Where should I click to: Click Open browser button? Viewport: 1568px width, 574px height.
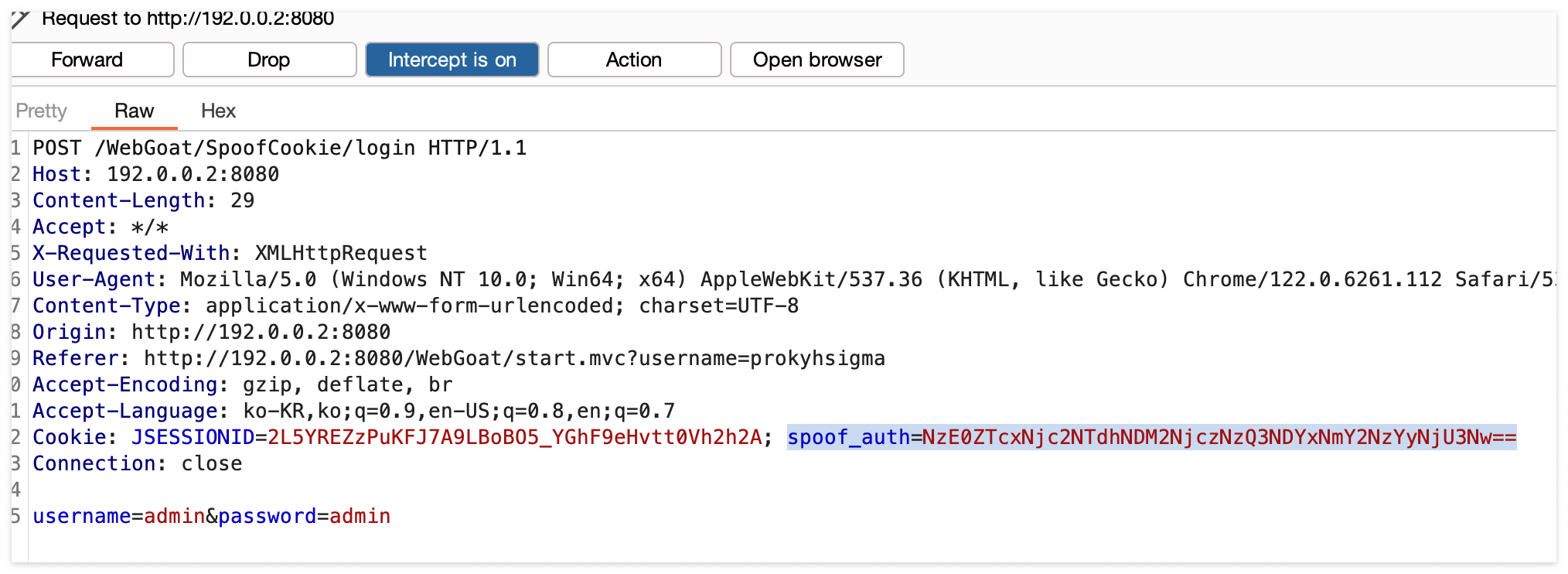(817, 60)
